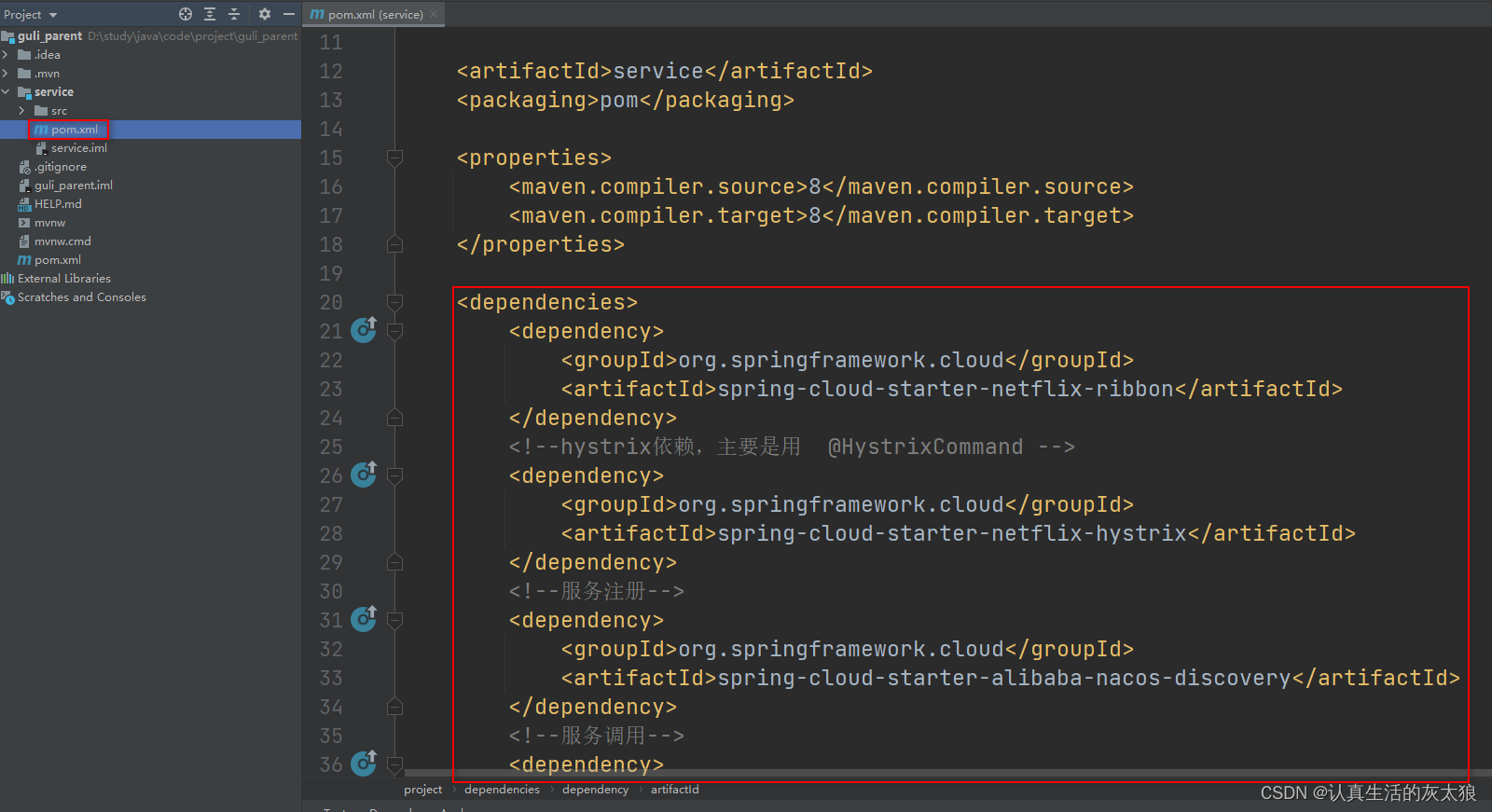The width and height of the screenshot is (1492, 812).
Task: Collapse the service module arrow
Action: 6,92
